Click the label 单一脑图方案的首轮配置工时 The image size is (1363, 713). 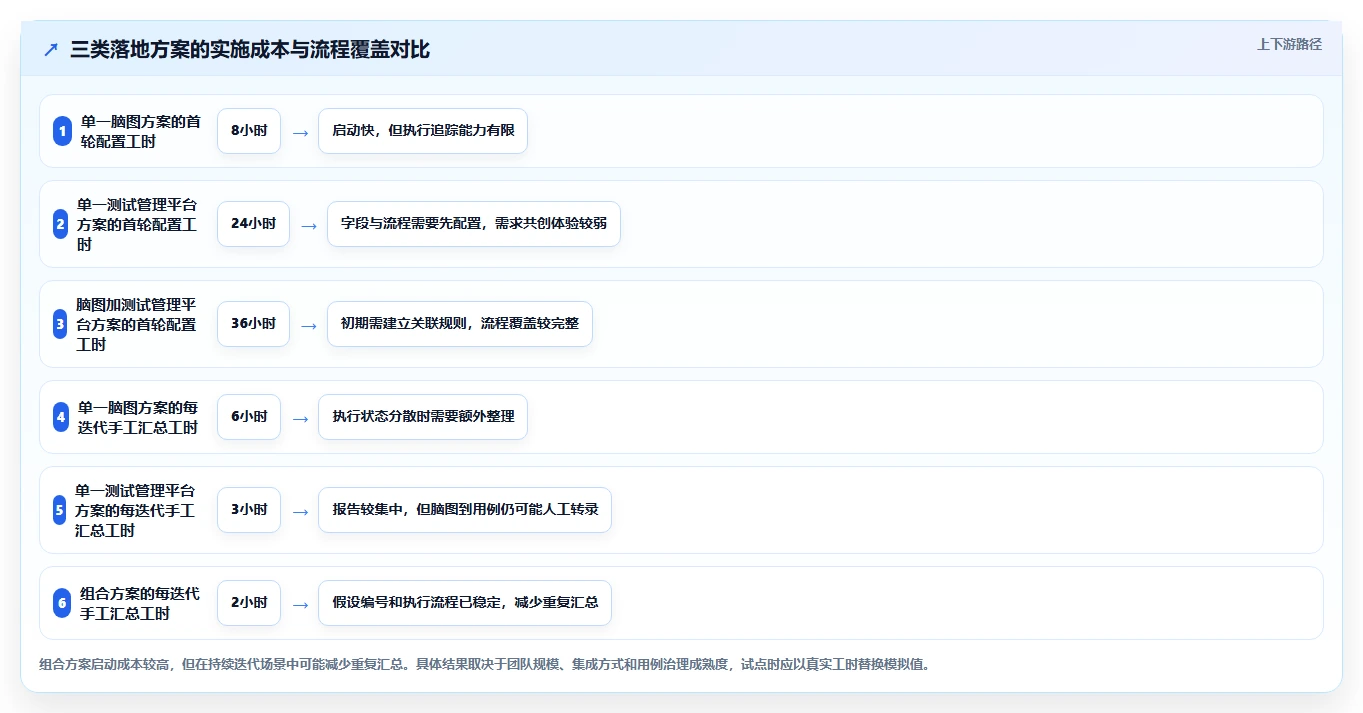coord(141,131)
